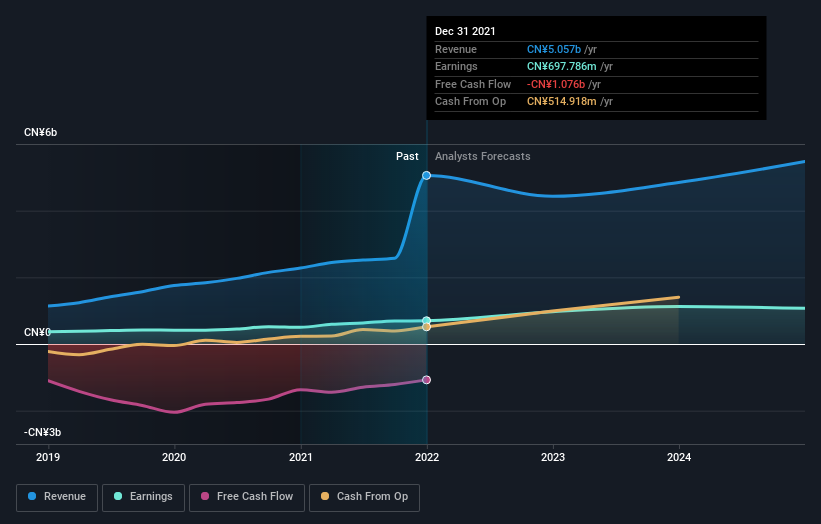This screenshot has width=821, height=524.
Task: Click the Past label on chart
Action: click(407, 157)
